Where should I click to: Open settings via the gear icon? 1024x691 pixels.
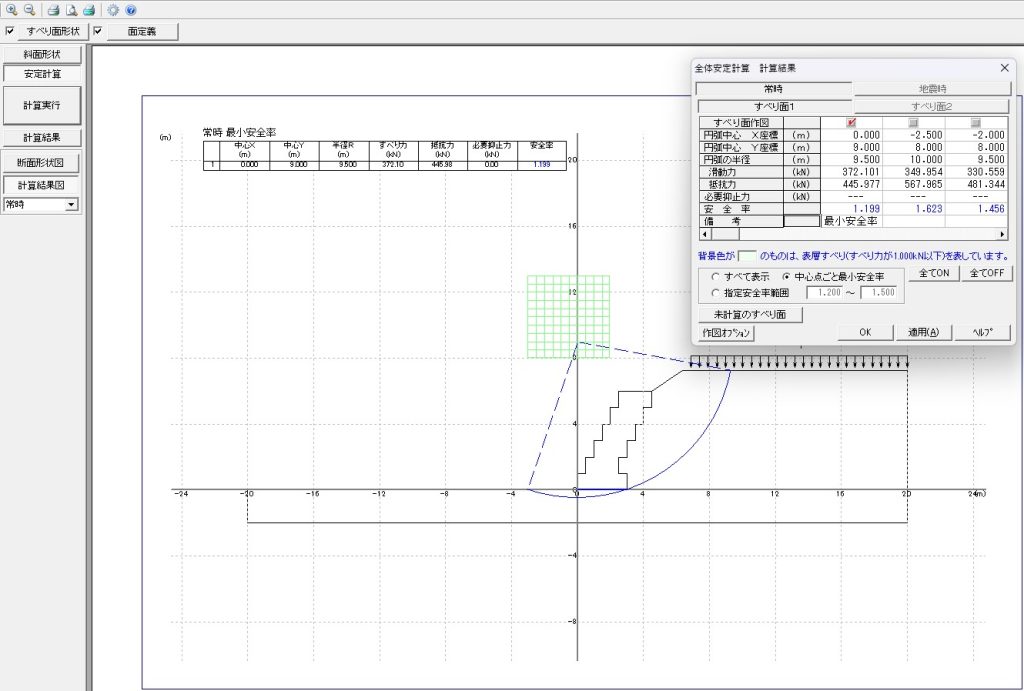point(113,10)
